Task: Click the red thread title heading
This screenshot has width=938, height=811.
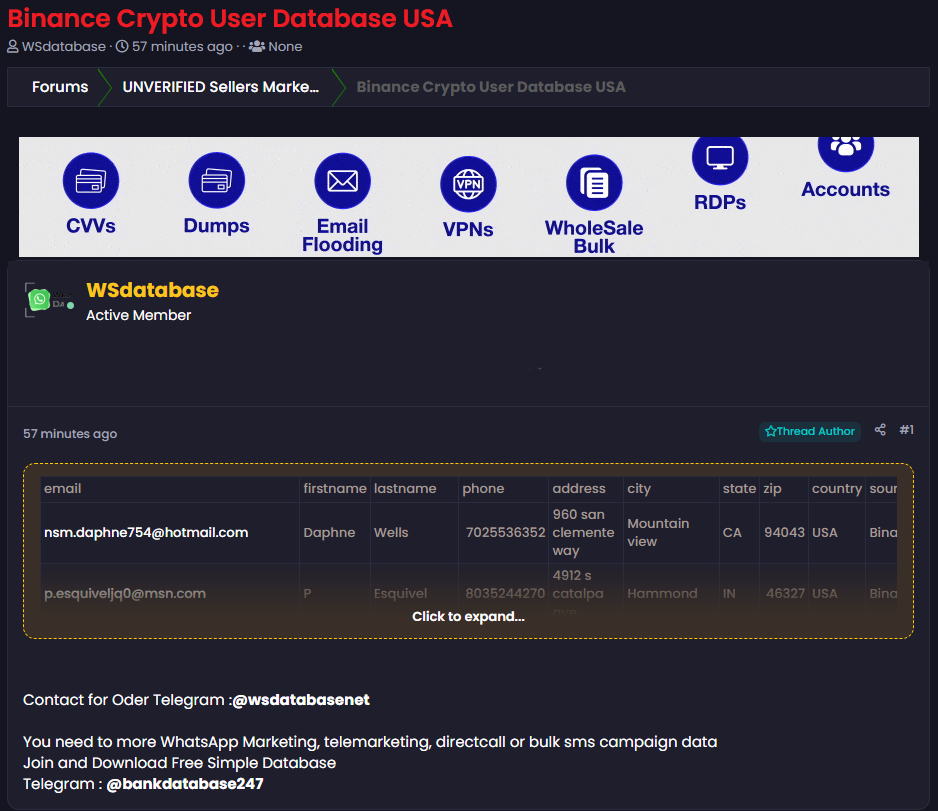Action: pyautogui.click(x=230, y=19)
